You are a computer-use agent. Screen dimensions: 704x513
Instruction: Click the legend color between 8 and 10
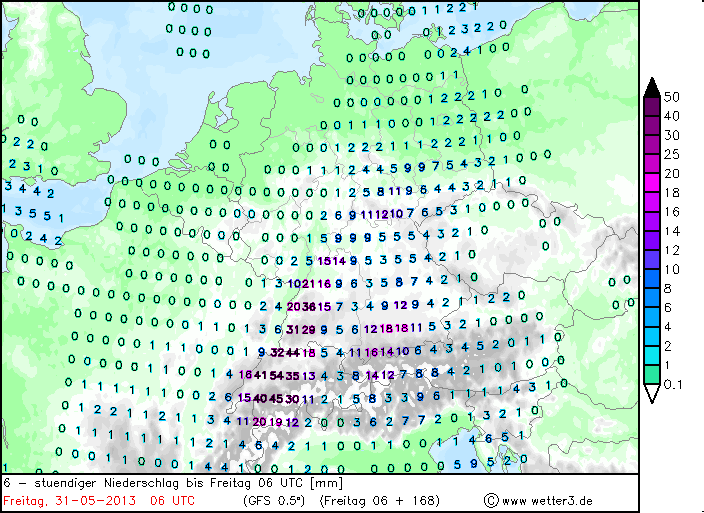pos(652,279)
